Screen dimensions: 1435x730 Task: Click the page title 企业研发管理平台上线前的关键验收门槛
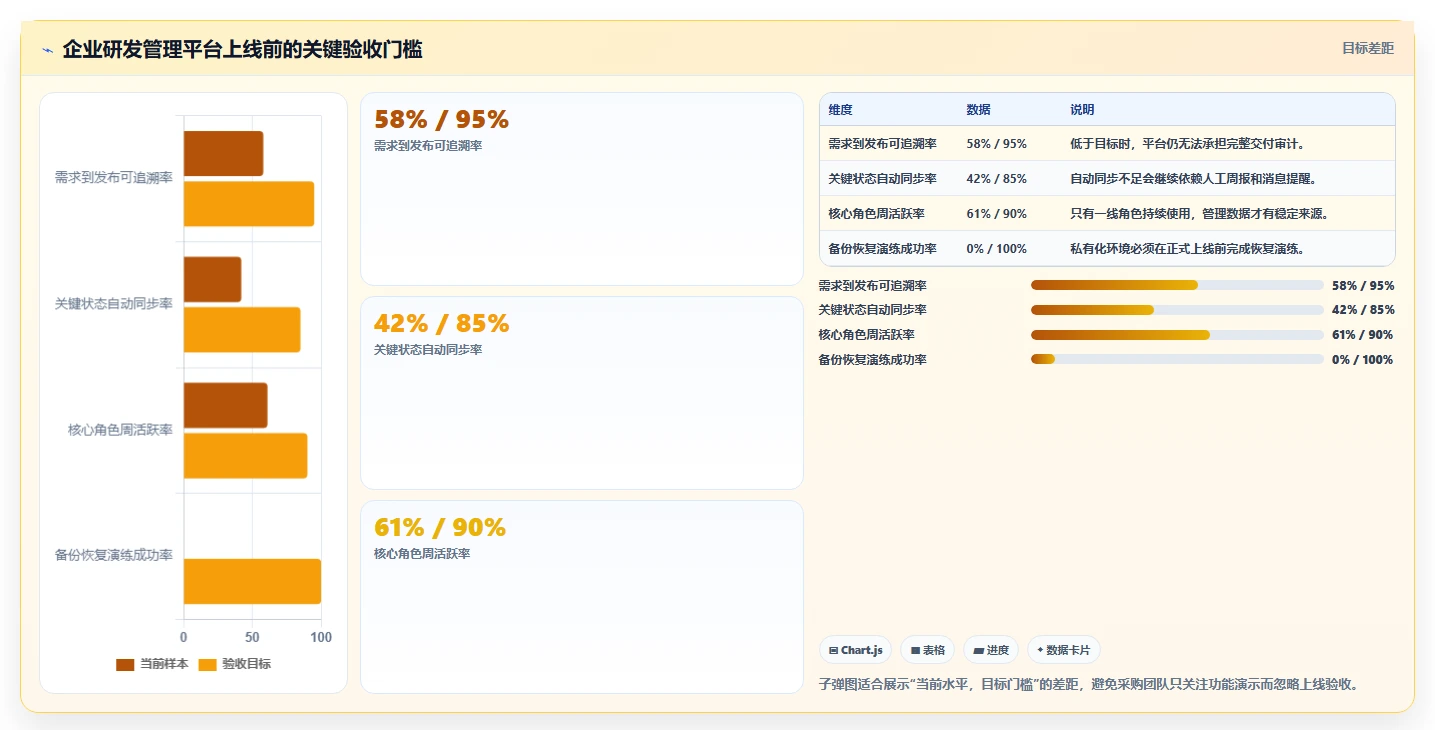pos(242,49)
